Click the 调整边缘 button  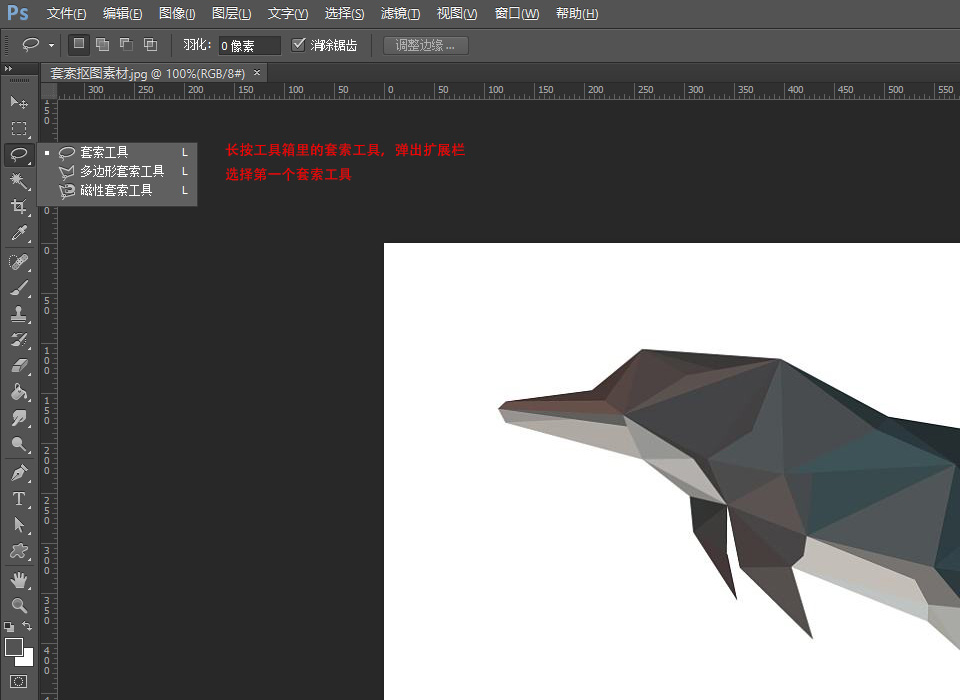click(425, 45)
